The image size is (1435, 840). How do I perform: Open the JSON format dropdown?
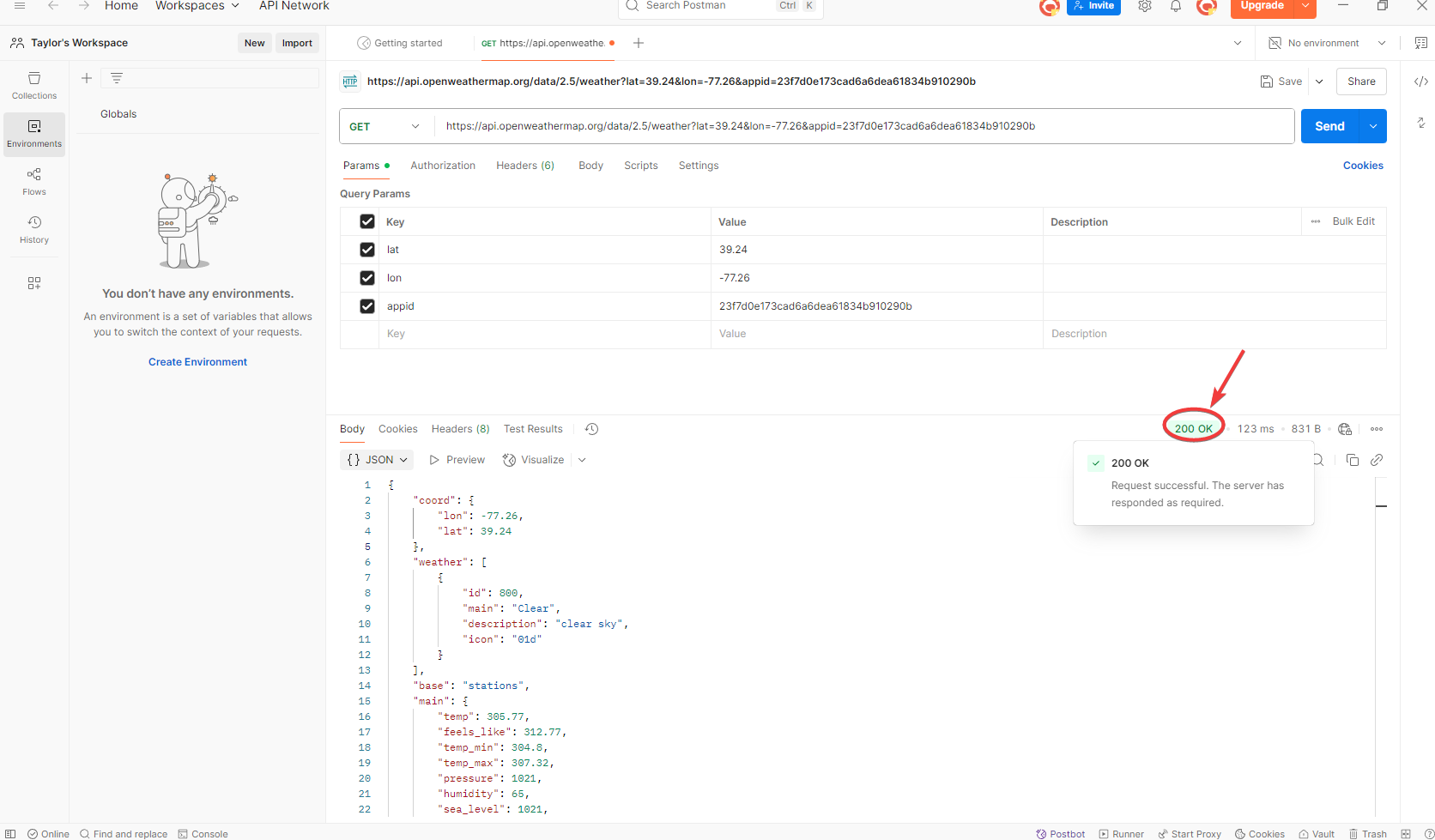pos(377,460)
